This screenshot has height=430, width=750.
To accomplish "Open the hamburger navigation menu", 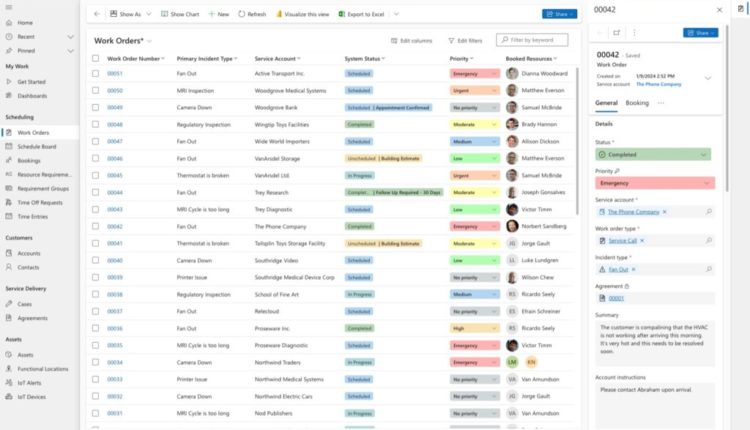I will tap(10, 8).
